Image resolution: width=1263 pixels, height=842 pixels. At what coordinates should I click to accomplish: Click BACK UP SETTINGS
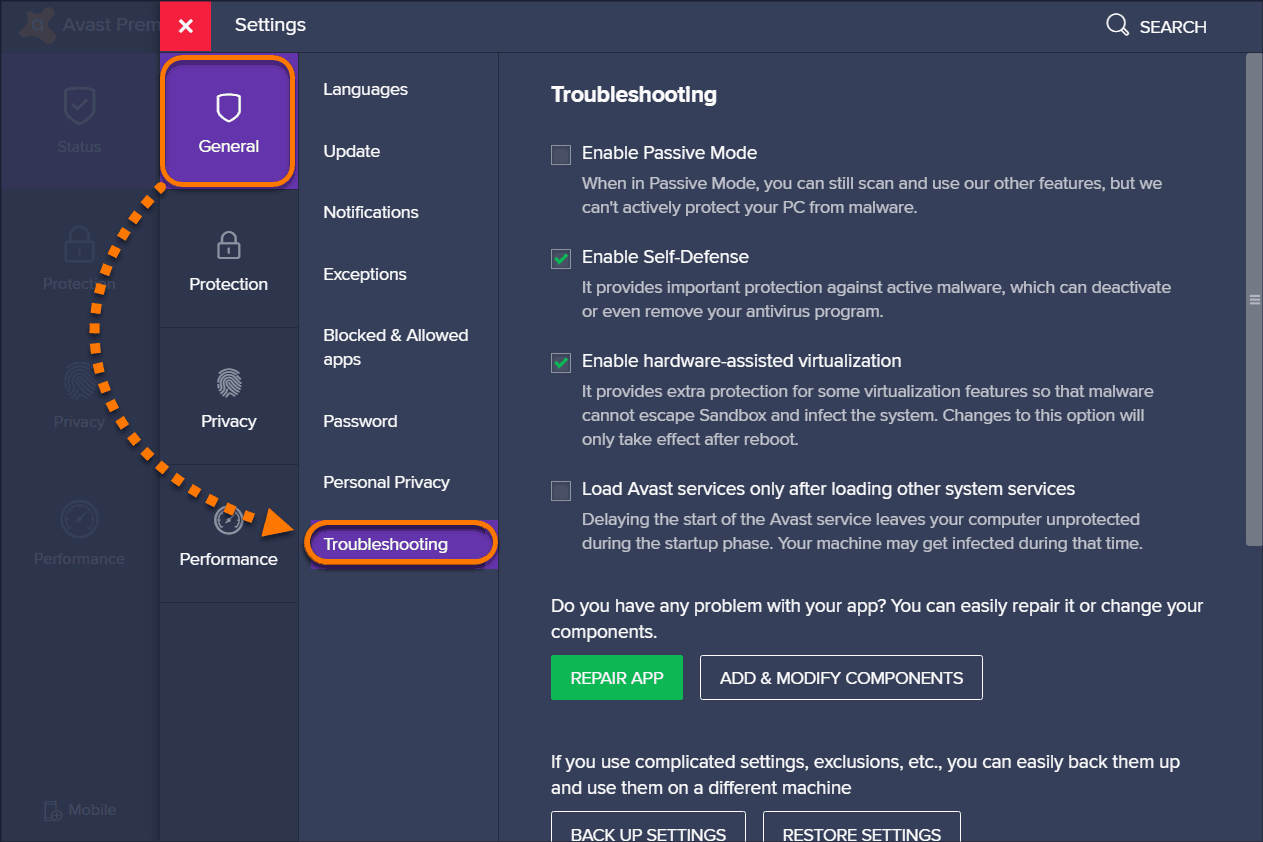pyautogui.click(x=647, y=833)
